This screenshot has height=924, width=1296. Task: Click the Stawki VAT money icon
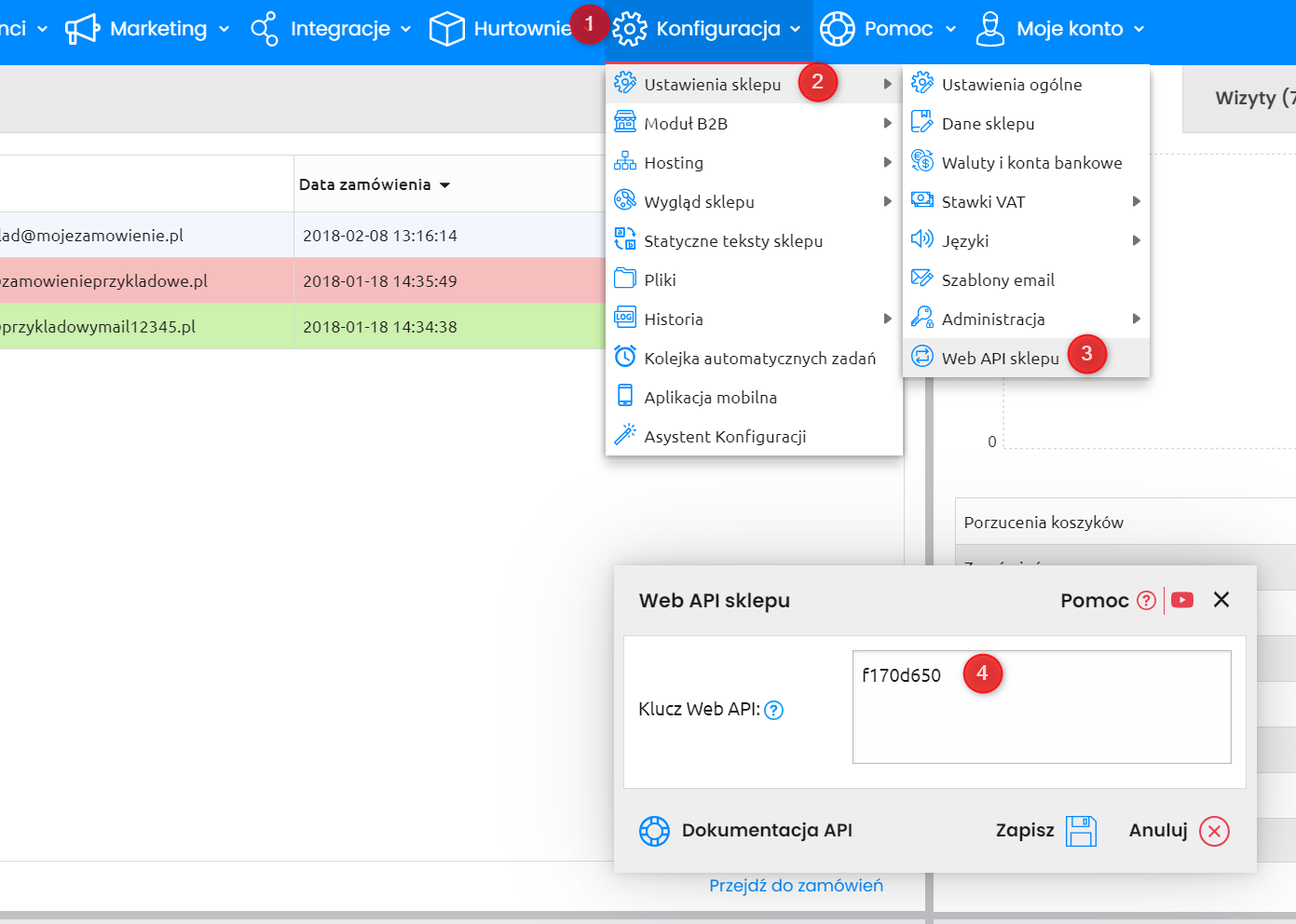pyautogui.click(x=922, y=200)
